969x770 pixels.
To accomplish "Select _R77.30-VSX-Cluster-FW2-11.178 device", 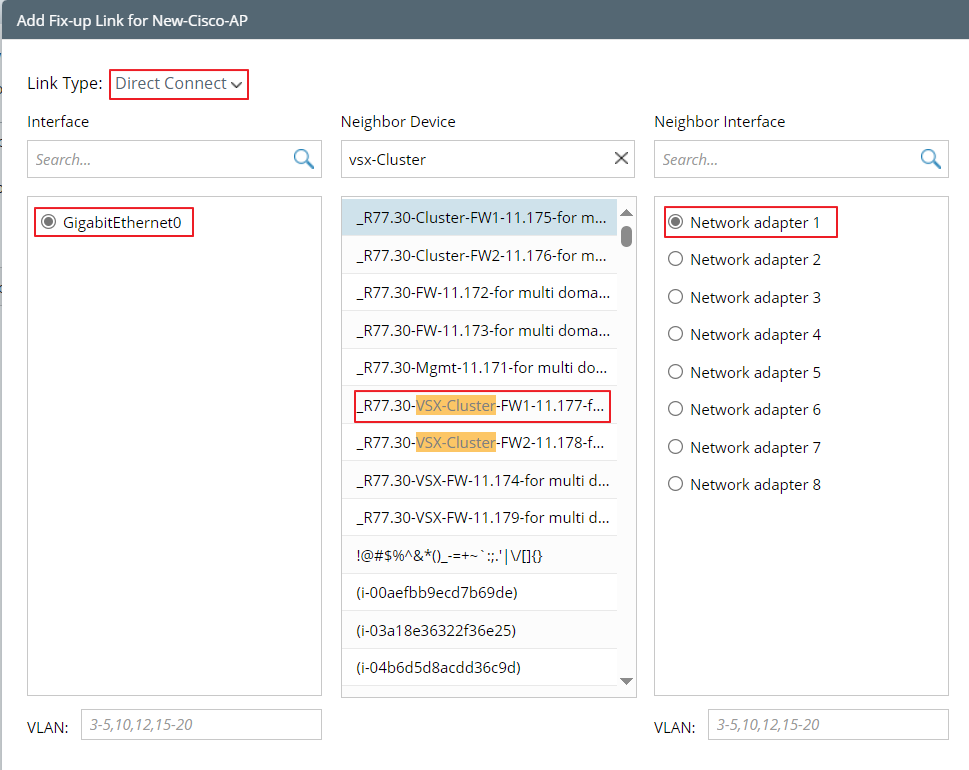I will (x=482, y=443).
